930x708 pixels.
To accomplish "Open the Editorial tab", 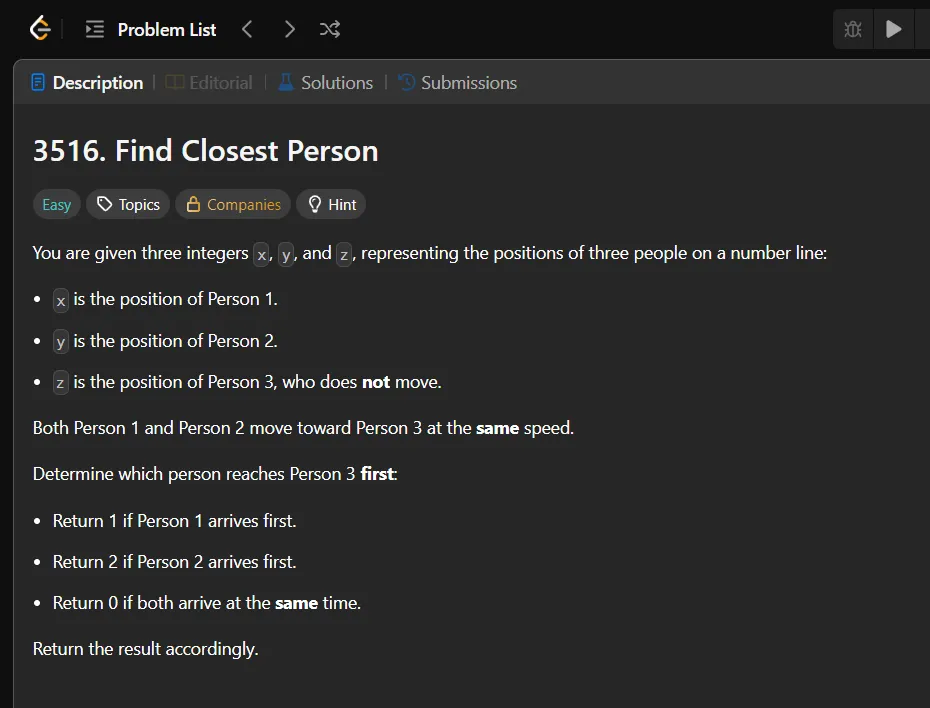I will (209, 83).
